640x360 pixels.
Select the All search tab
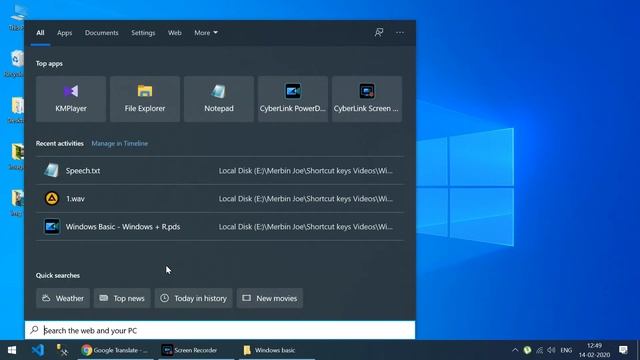click(x=40, y=33)
